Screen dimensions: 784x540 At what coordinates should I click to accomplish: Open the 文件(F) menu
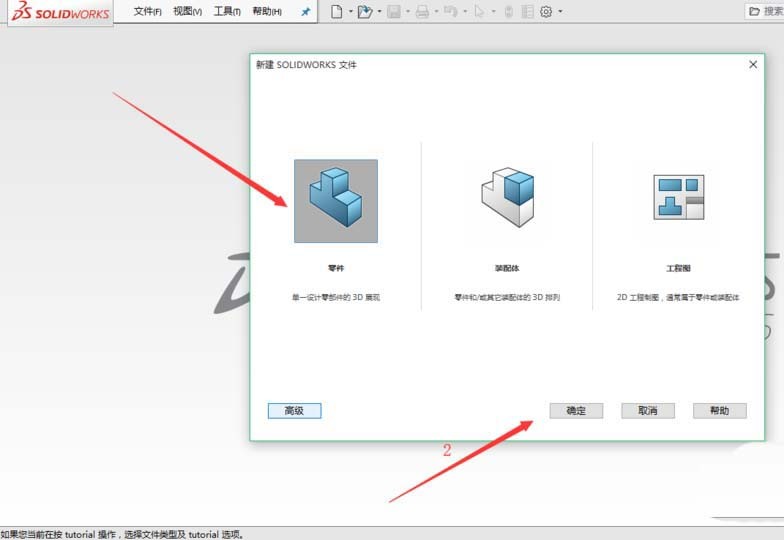click(x=148, y=11)
